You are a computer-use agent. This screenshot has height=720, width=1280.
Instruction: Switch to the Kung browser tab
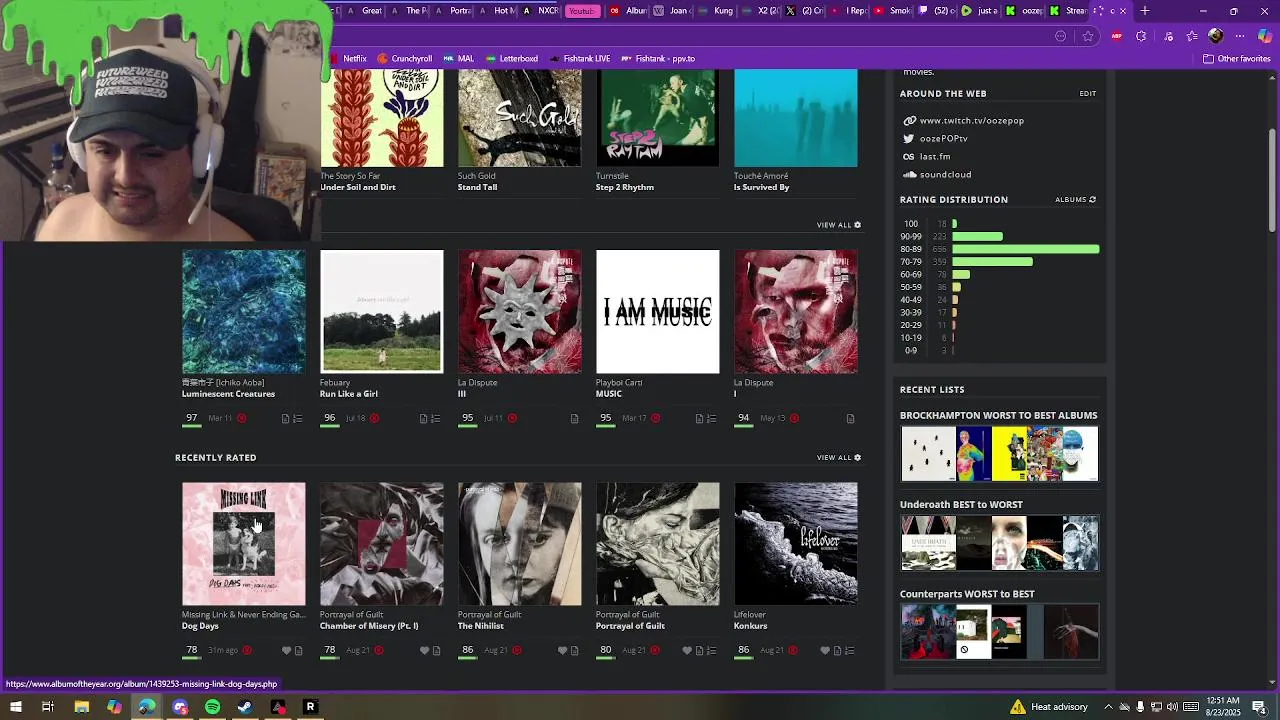716,11
